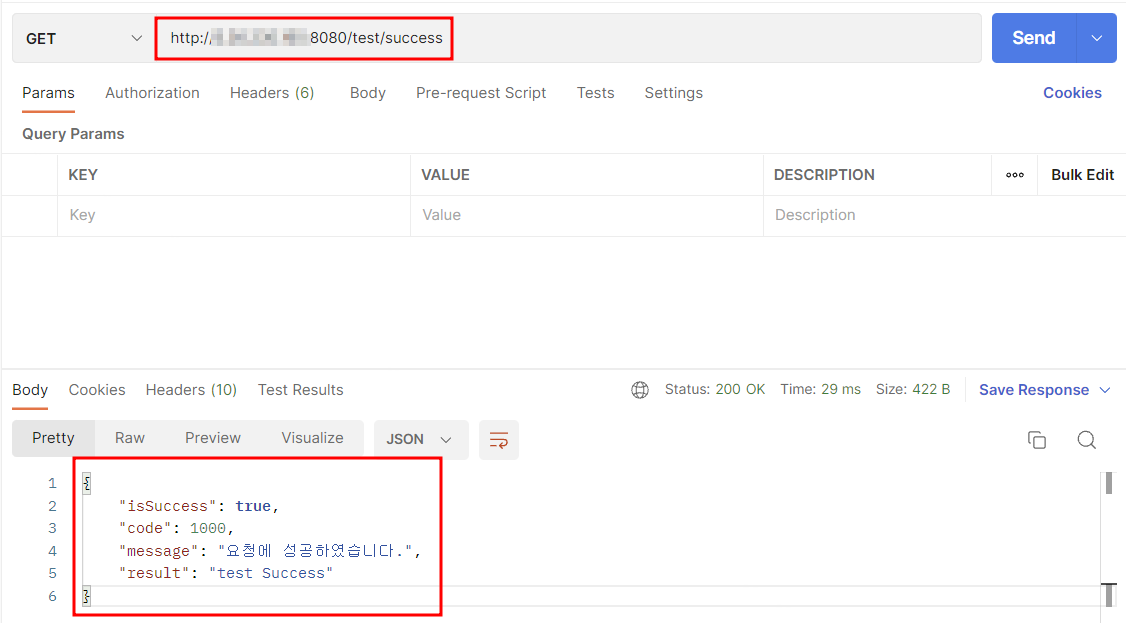
Task: Open the Test Results tab
Action: [300, 390]
